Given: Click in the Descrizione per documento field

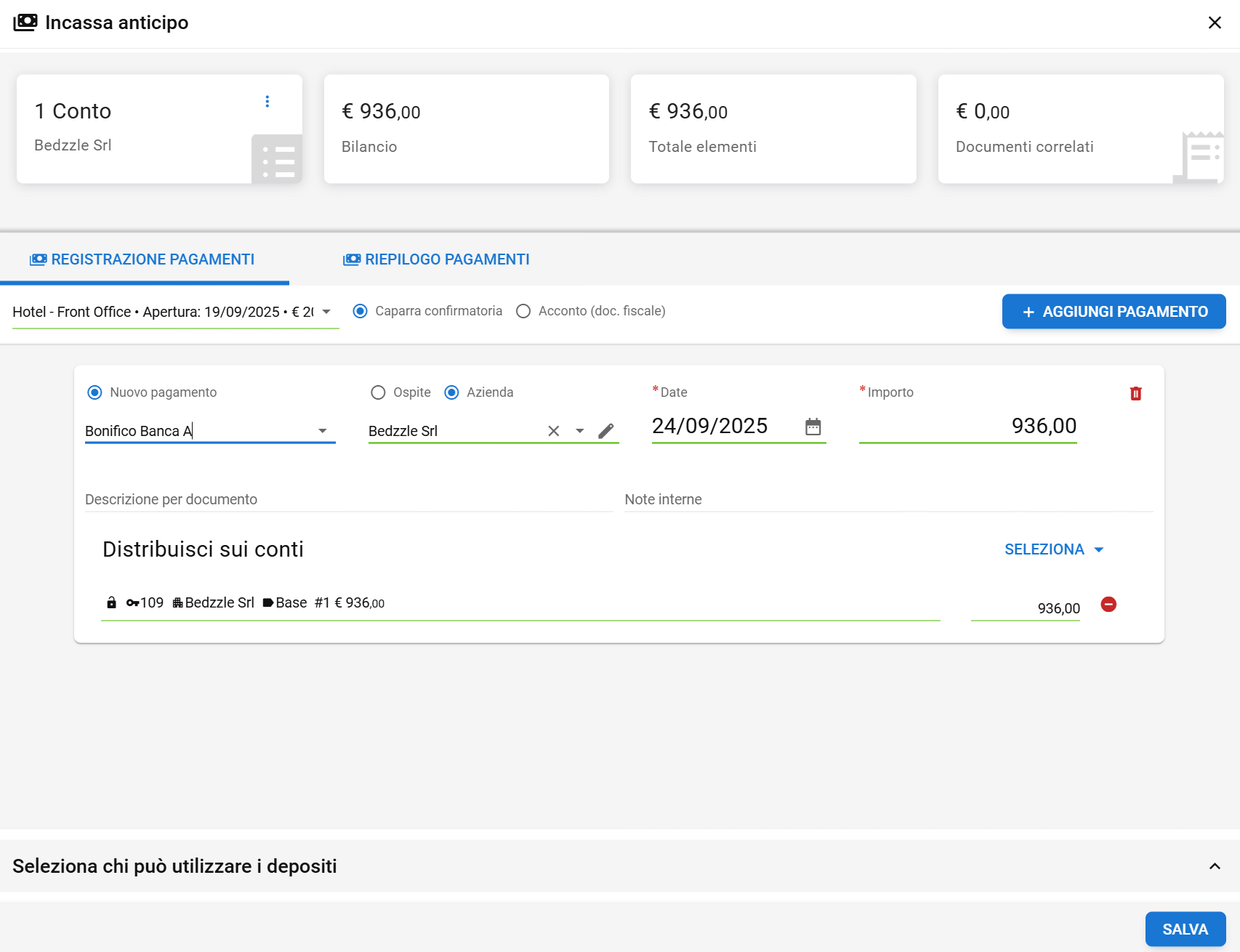Looking at the screenshot, I should (x=349, y=500).
